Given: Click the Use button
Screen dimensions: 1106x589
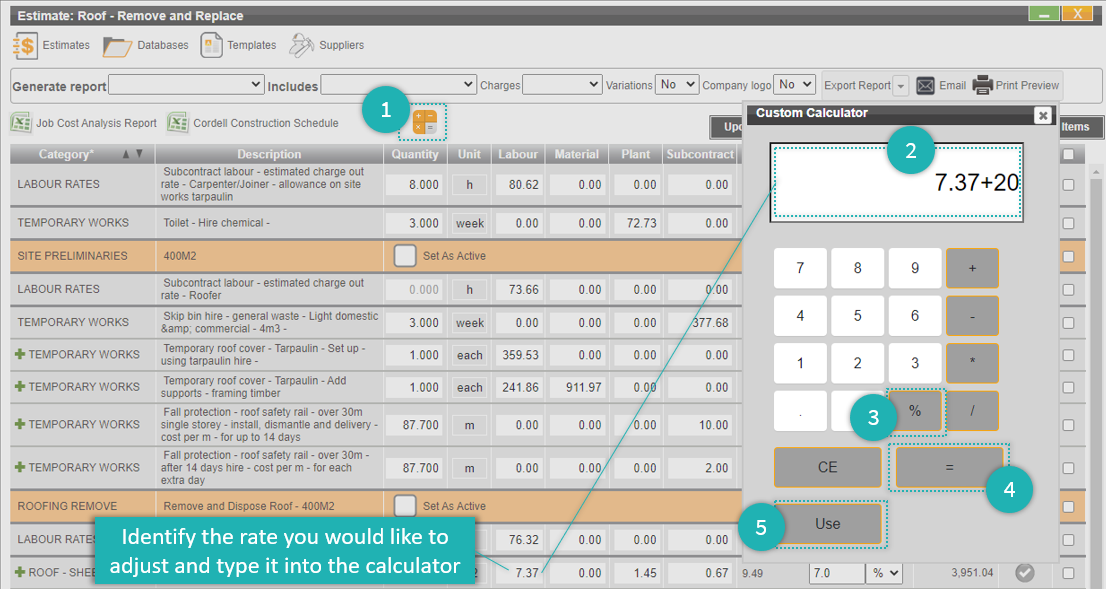Looking at the screenshot, I should [x=827, y=524].
